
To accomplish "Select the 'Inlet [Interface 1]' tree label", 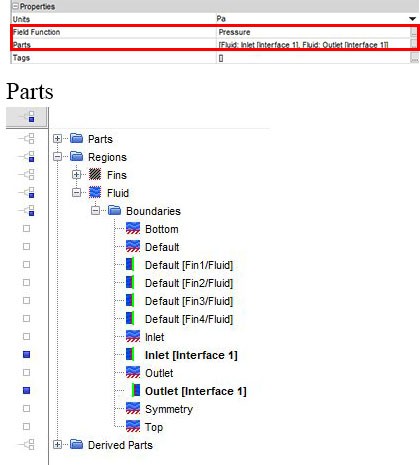I will pyautogui.click(x=191, y=355).
